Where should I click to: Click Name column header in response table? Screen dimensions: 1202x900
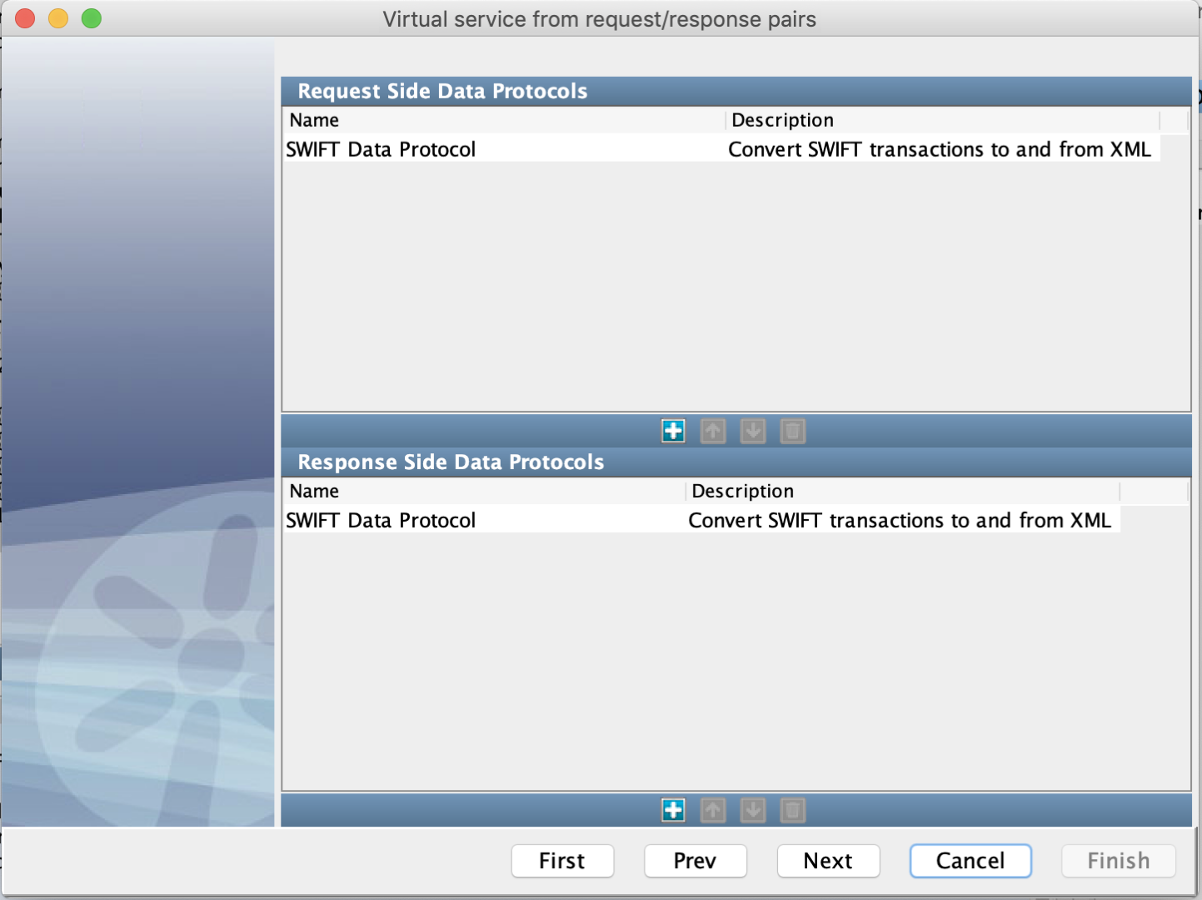[484, 491]
